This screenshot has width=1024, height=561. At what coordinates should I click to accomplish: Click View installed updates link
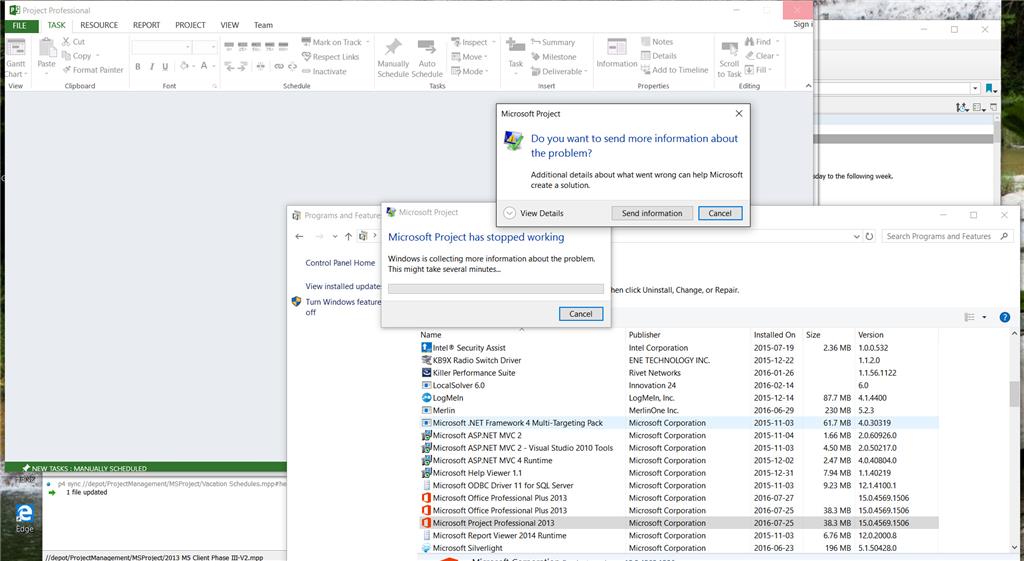343,286
